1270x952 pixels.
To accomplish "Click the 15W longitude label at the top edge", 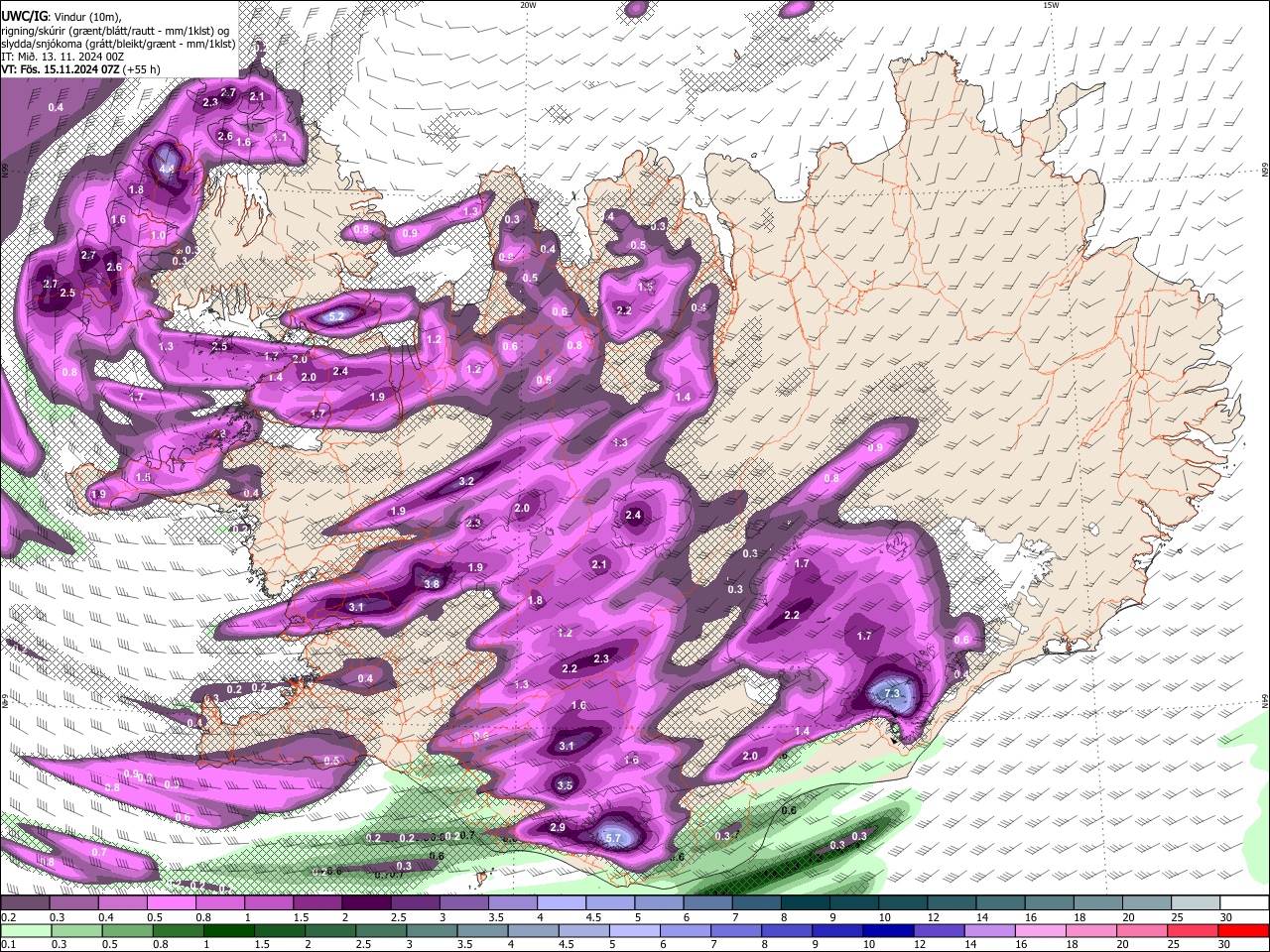I will pos(1051,5).
